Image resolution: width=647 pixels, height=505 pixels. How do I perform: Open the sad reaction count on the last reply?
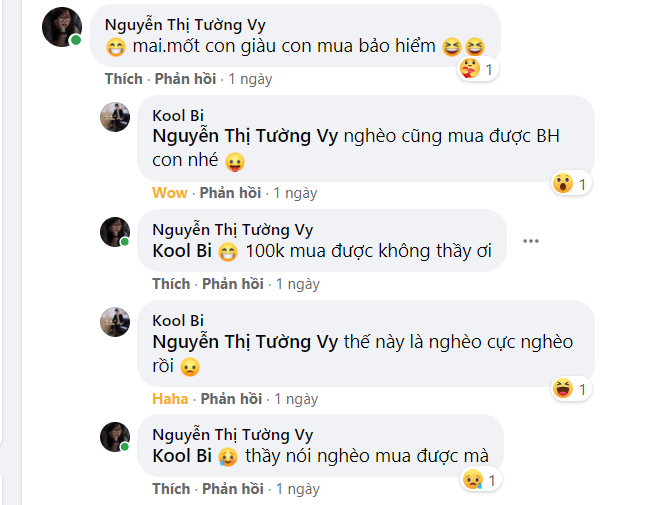pyautogui.click(x=480, y=480)
